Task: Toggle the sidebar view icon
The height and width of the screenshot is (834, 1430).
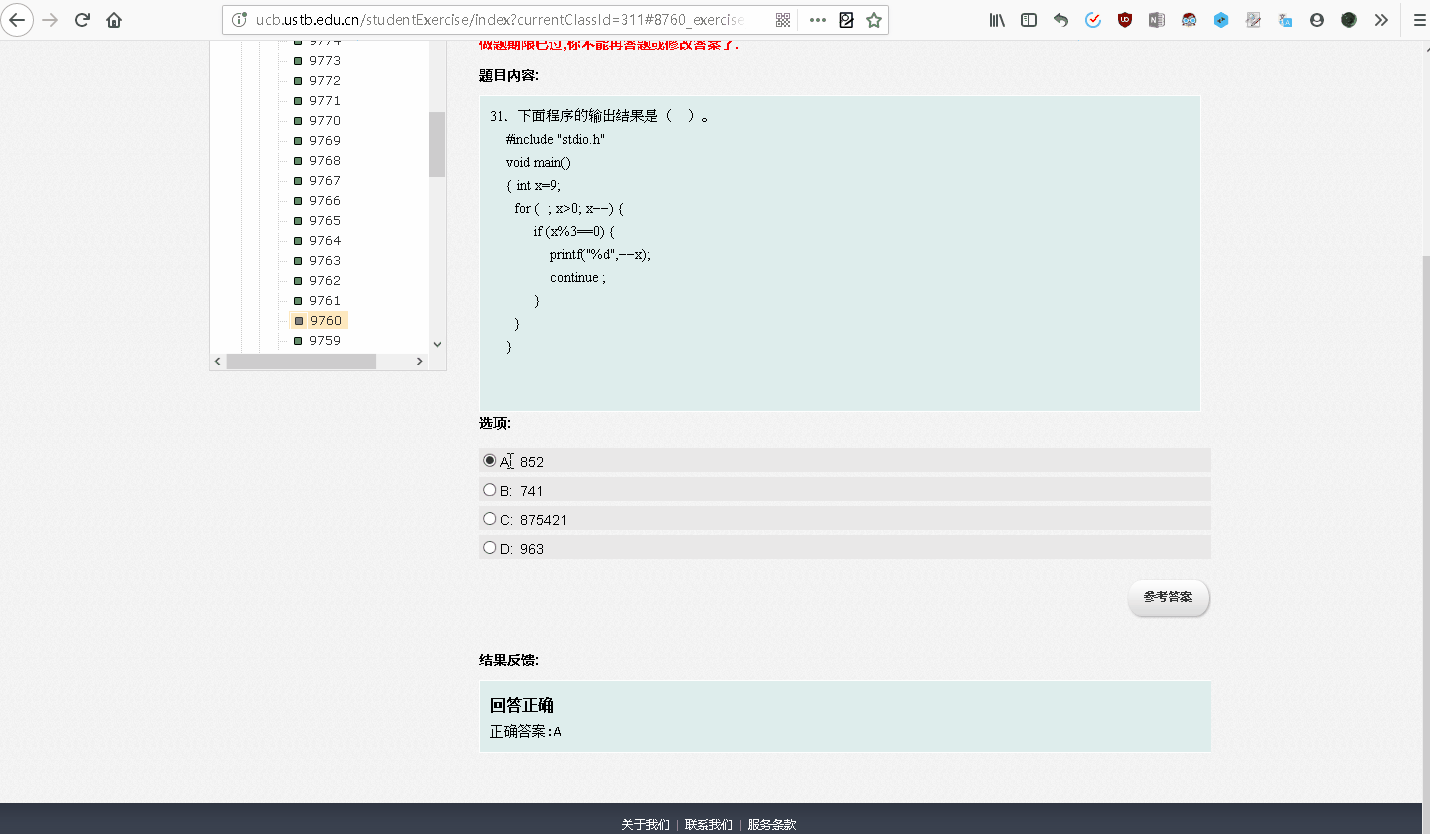Action: [x=1029, y=20]
